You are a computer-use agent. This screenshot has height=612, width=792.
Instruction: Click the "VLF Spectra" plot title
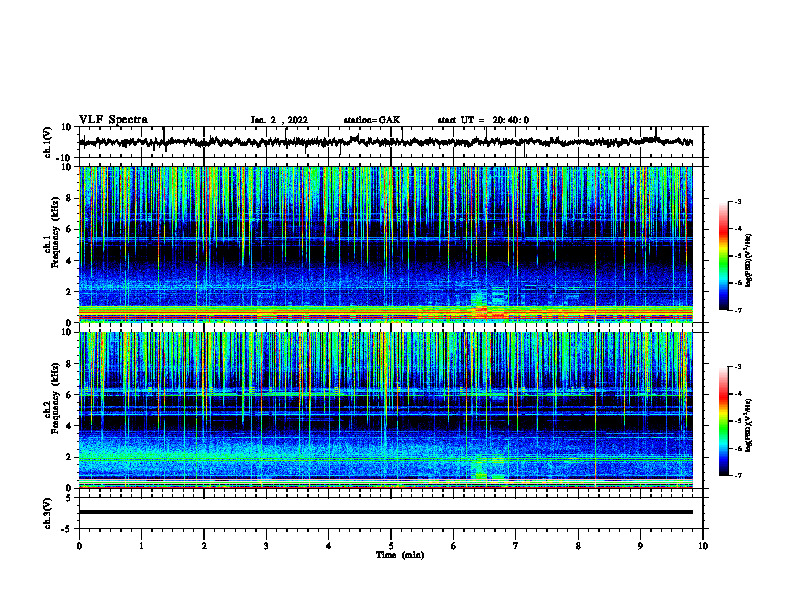[x=114, y=120]
